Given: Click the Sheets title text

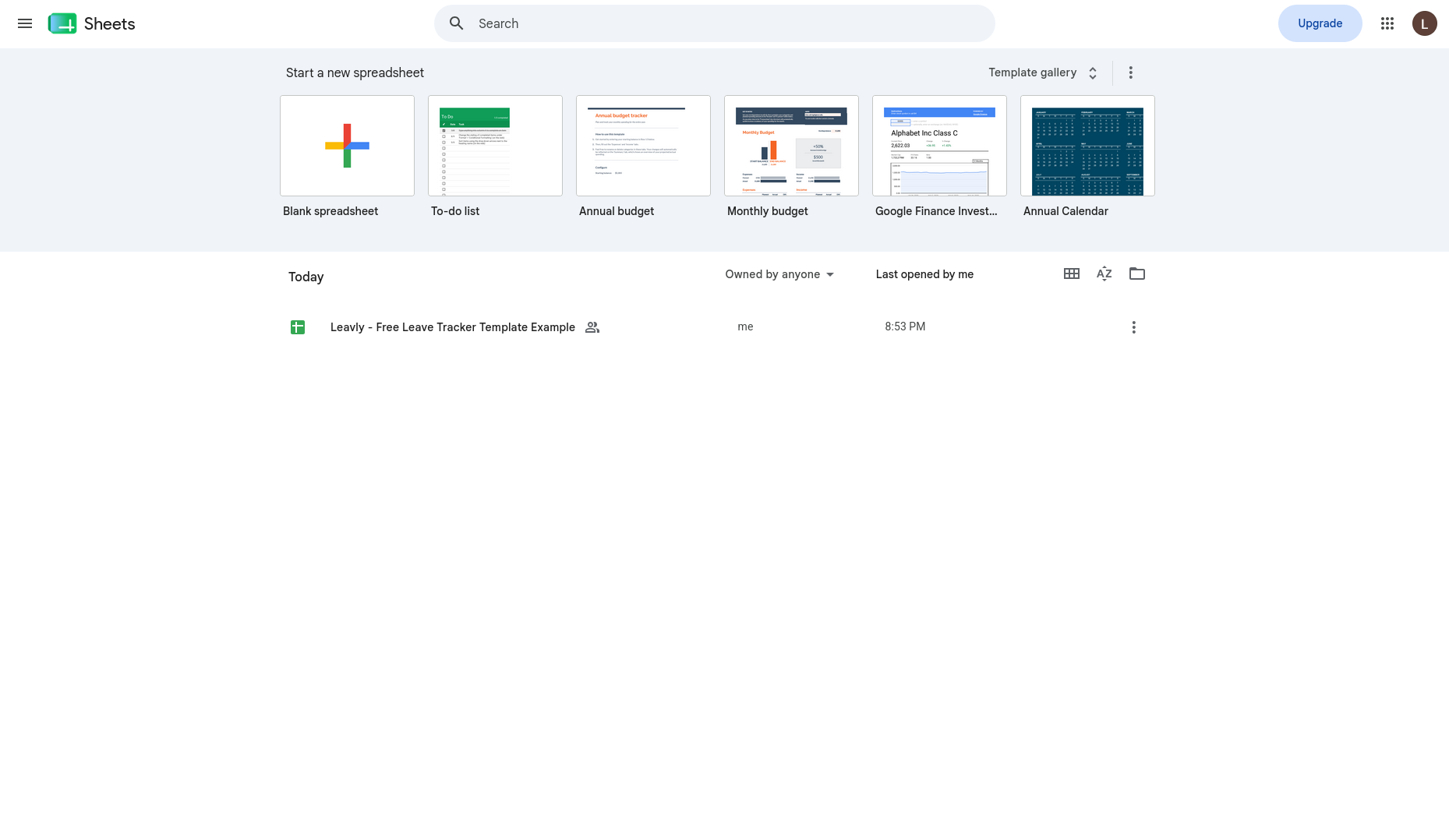Looking at the screenshot, I should 110,24.
